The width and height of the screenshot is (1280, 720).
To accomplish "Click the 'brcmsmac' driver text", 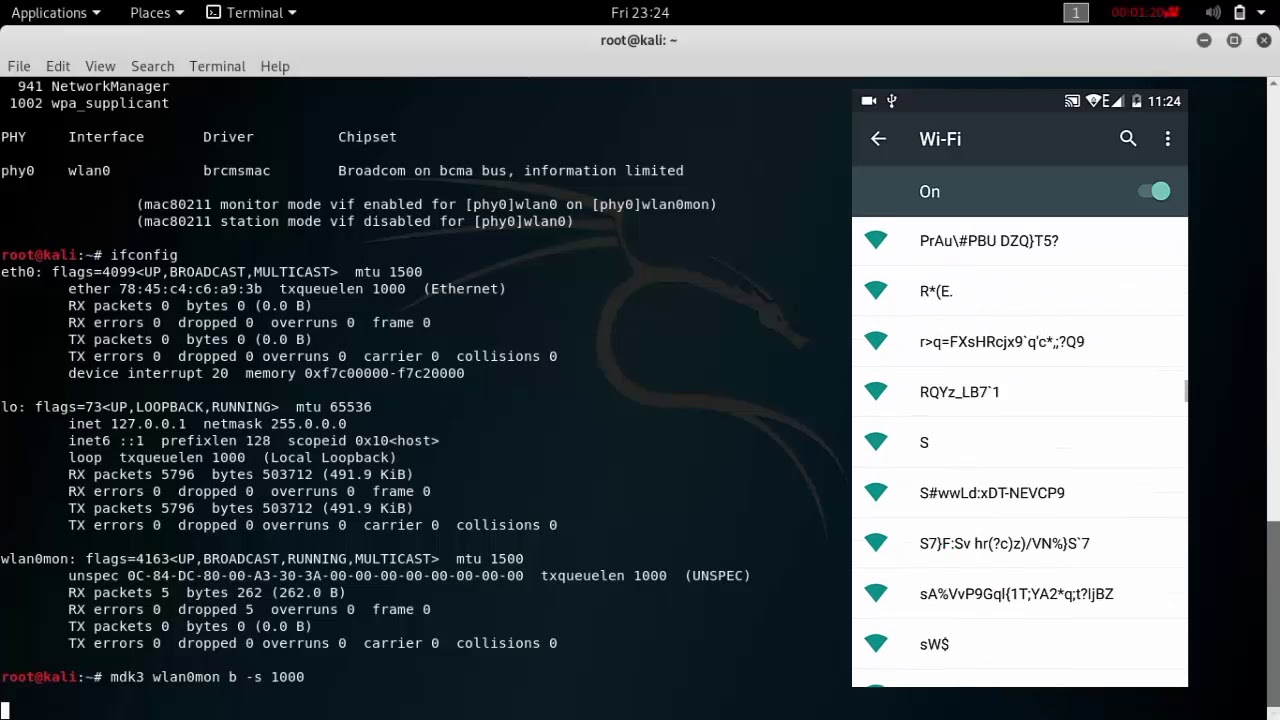I will click(x=236, y=171).
